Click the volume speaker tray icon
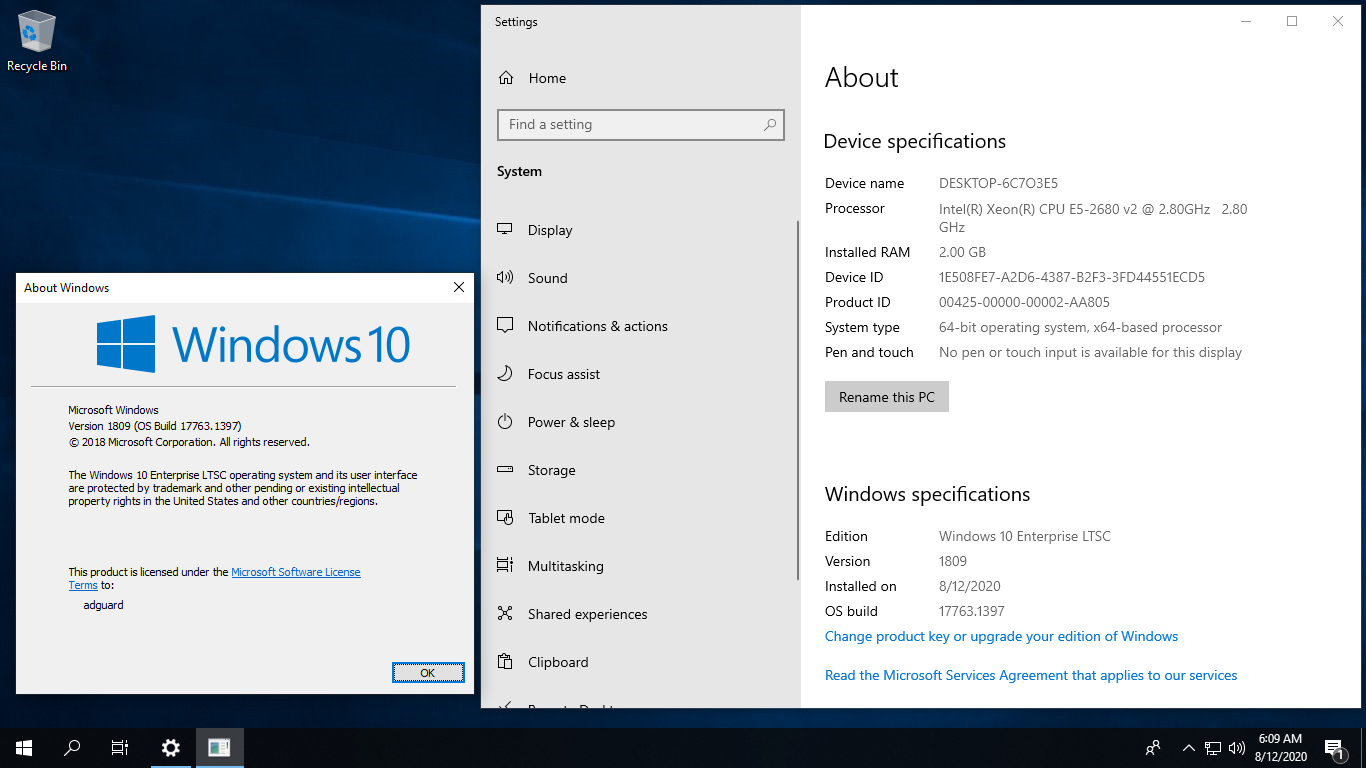 tap(1237, 748)
